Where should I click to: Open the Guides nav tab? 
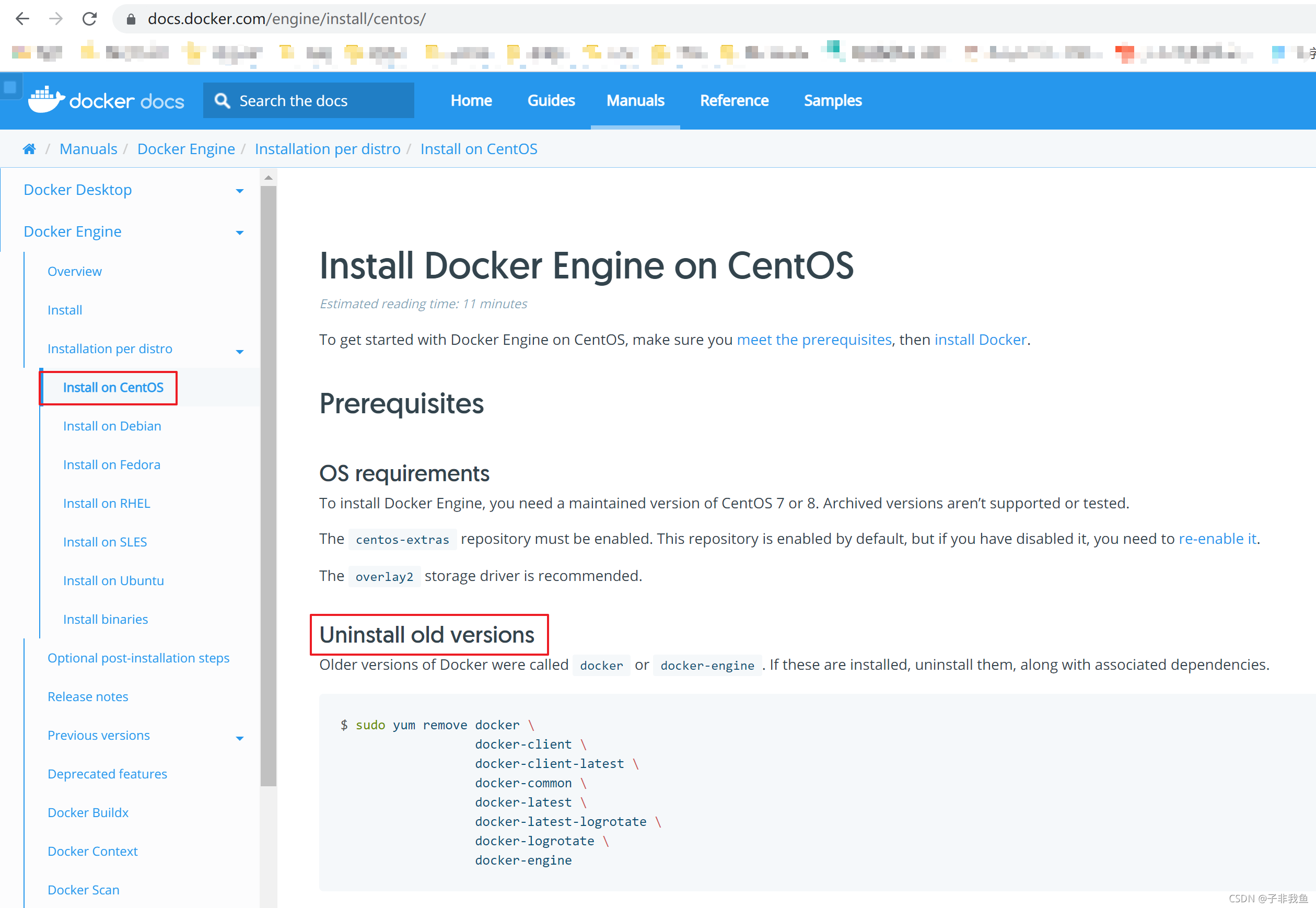click(551, 101)
